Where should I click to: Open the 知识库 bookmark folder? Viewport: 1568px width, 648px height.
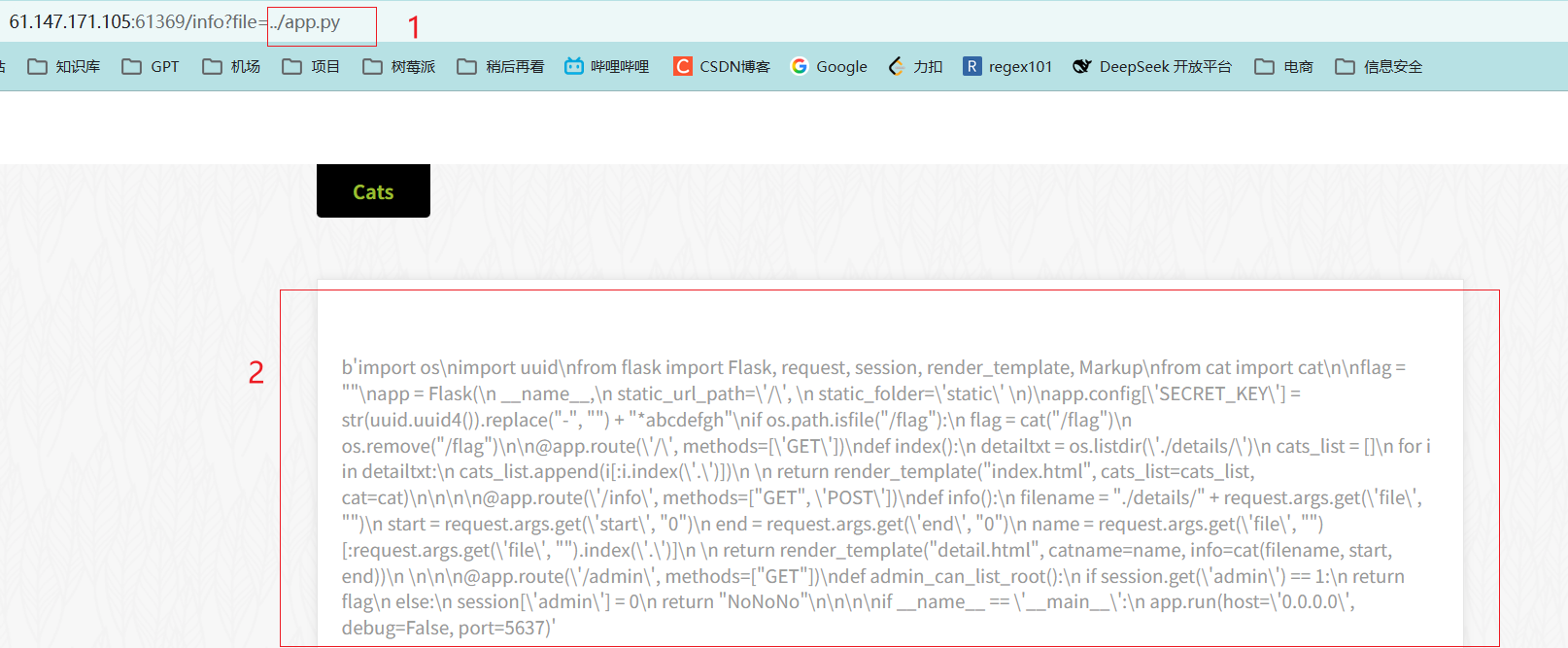click(x=64, y=66)
